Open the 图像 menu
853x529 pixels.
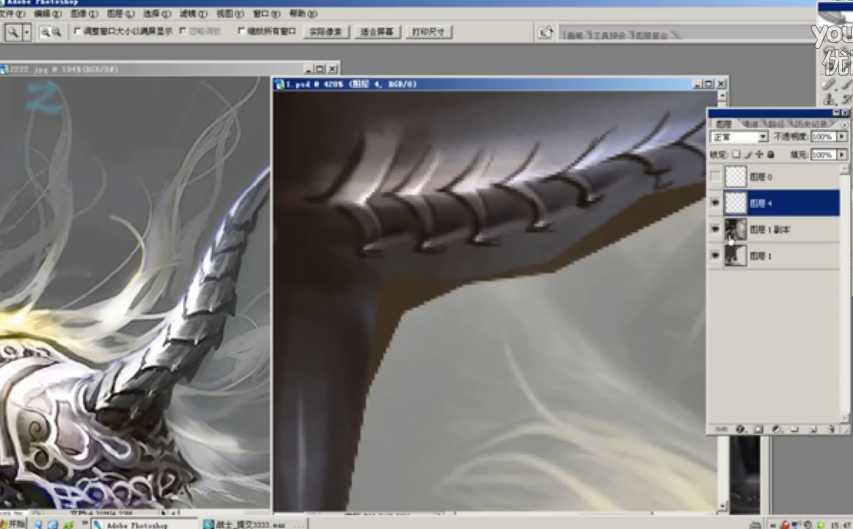84,14
